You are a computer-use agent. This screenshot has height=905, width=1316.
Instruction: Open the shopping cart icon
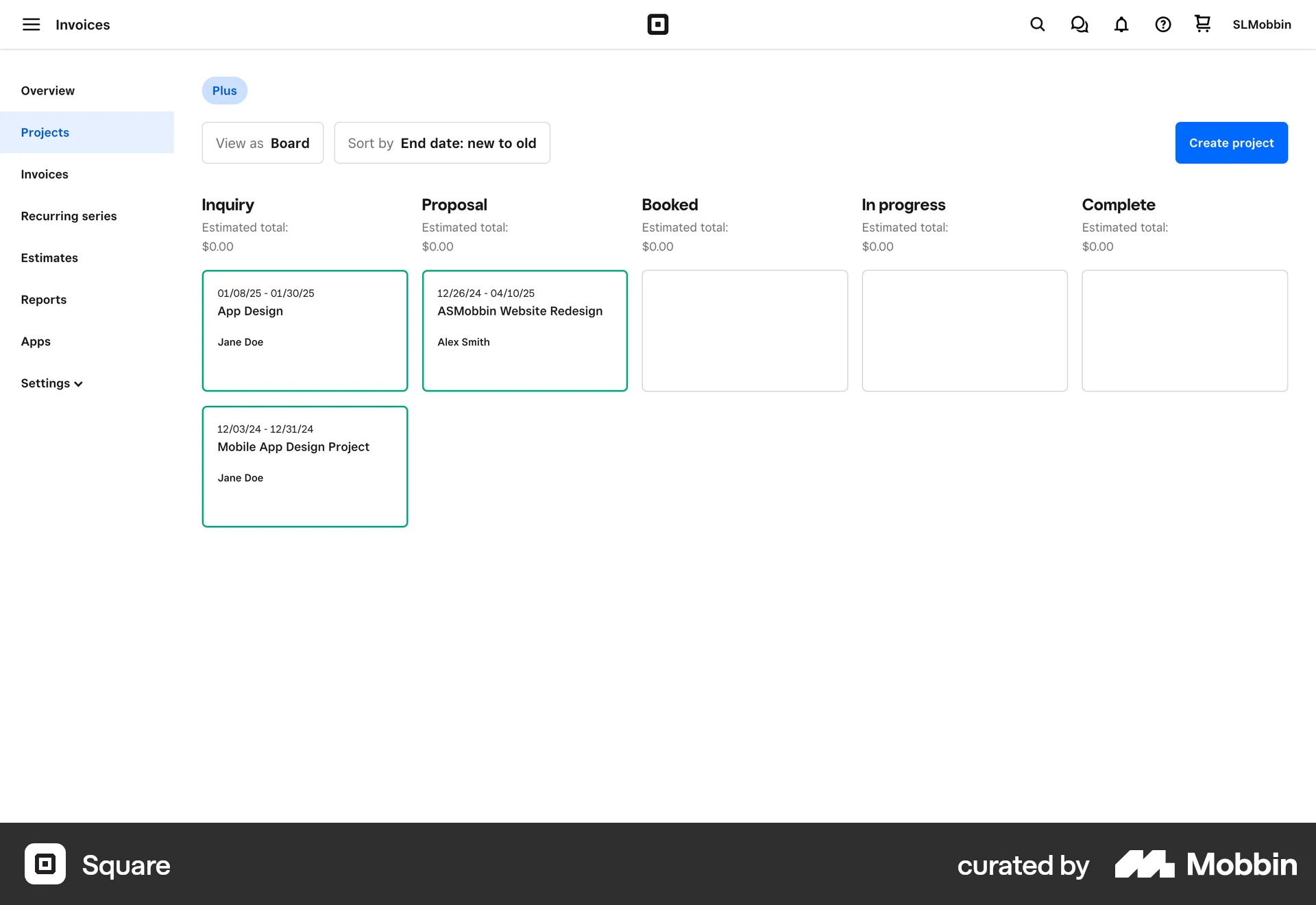(1202, 24)
